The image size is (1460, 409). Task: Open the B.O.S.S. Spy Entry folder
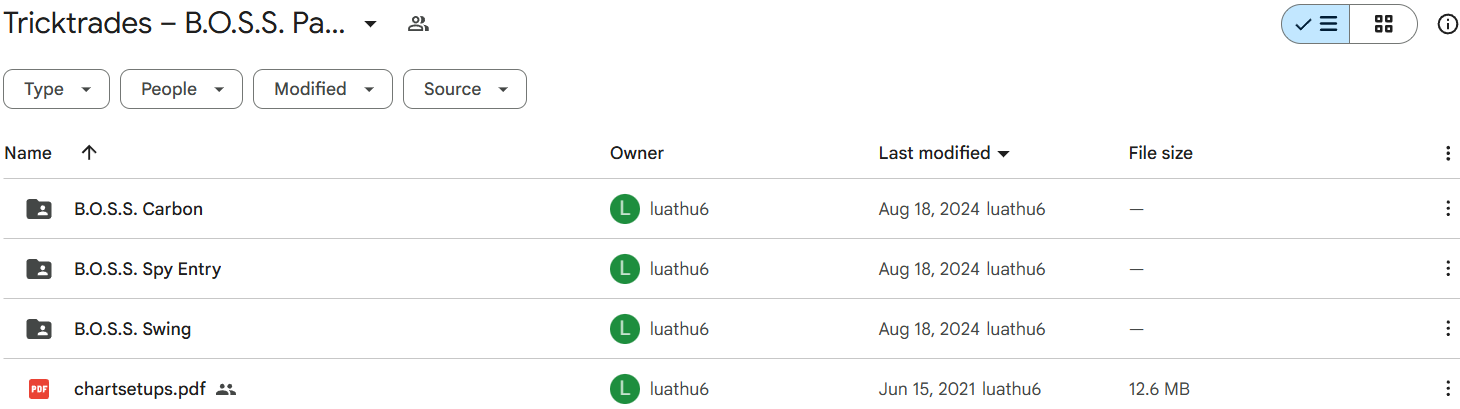point(147,269)
